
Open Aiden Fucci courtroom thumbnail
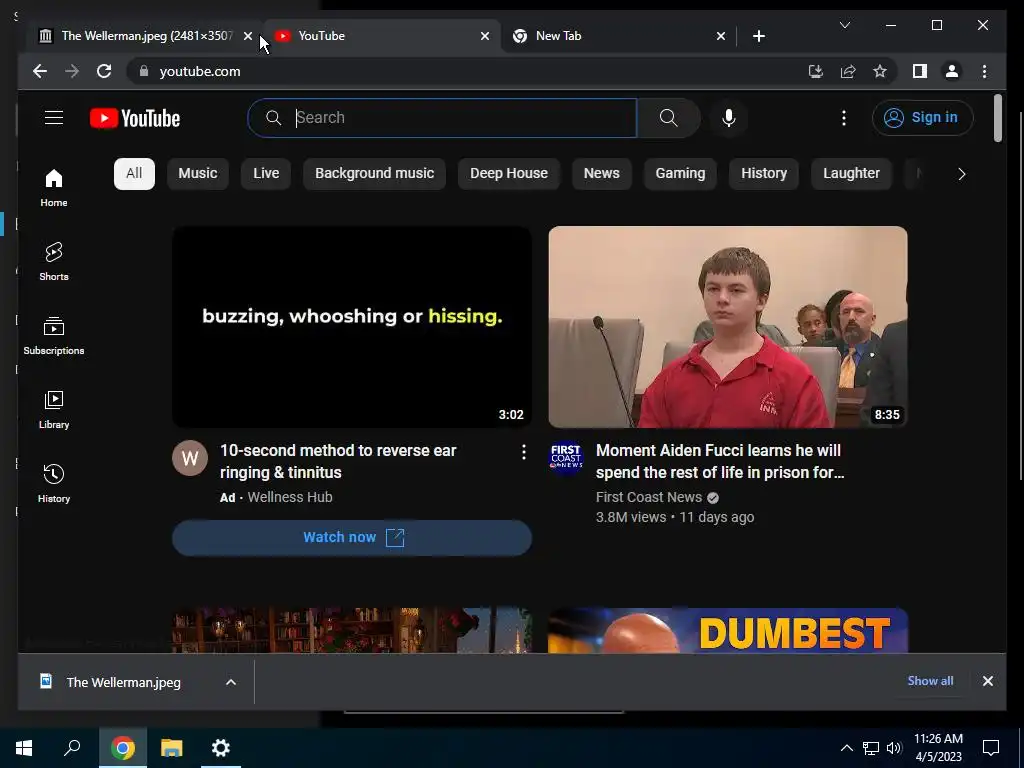[x=728, y=327]
